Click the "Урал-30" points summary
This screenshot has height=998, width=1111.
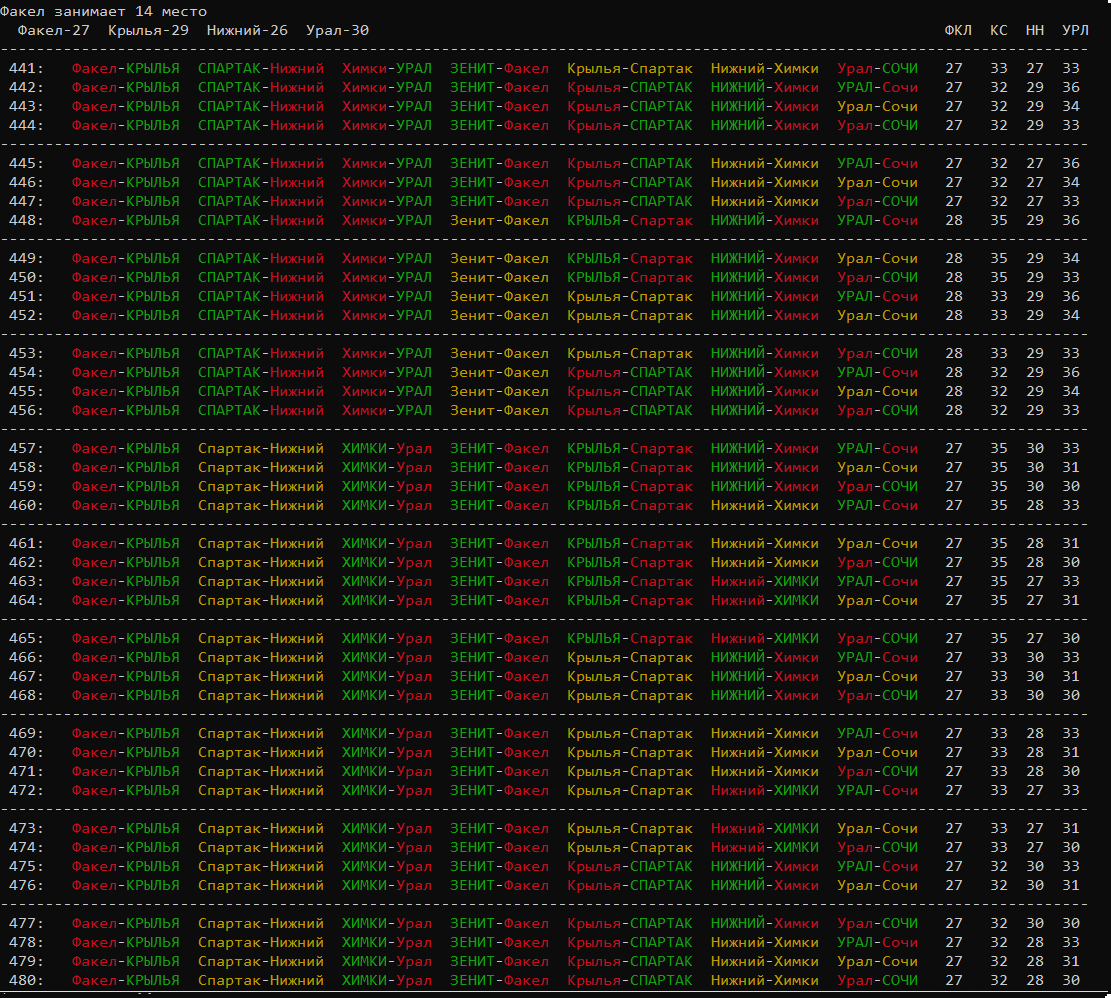(x=337, y=30)
